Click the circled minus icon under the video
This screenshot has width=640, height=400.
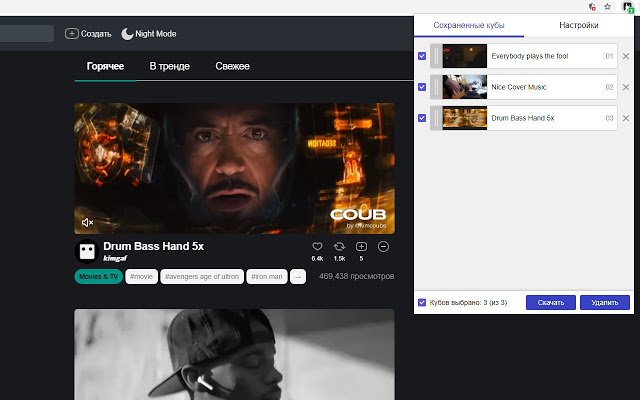tap(383, 246)
